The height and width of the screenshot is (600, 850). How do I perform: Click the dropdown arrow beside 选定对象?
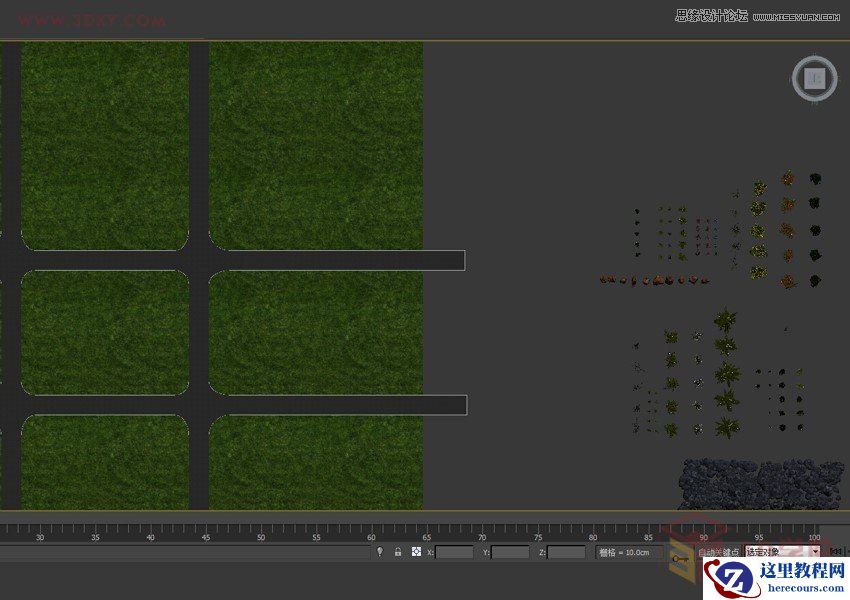point(817,550)
